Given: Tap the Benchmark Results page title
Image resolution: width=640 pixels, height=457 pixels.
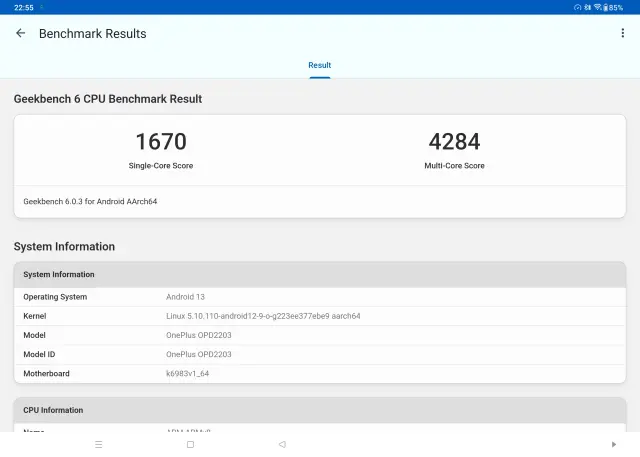Looking at the screenshot, I should (92, 34).
